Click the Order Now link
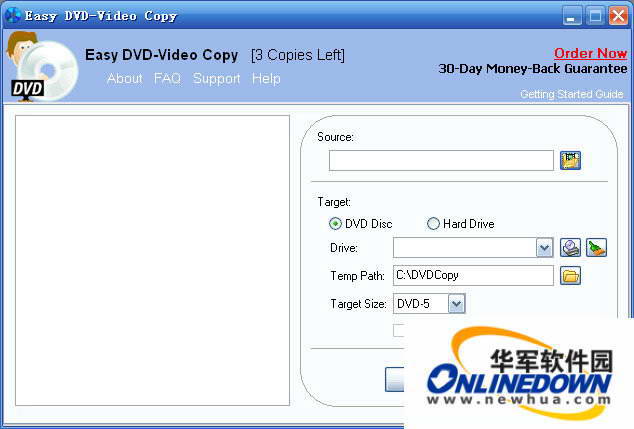Image resolution: width=634 pixels, height=429 pixels. point(590,53)
